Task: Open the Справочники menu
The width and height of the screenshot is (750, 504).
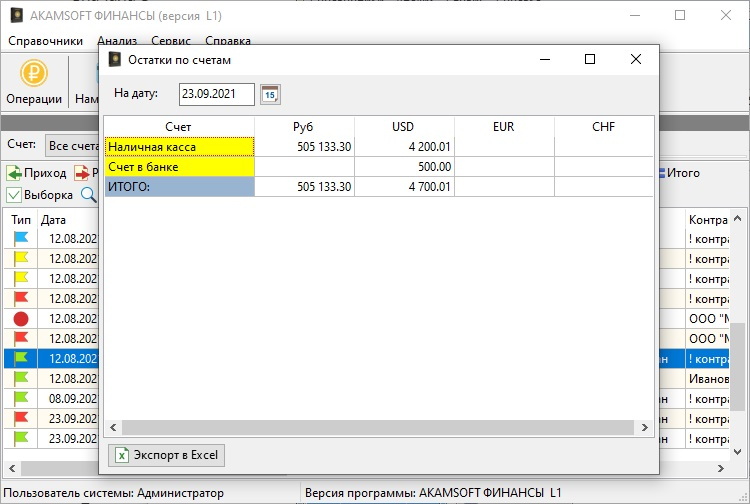Action: pos(46,41)
